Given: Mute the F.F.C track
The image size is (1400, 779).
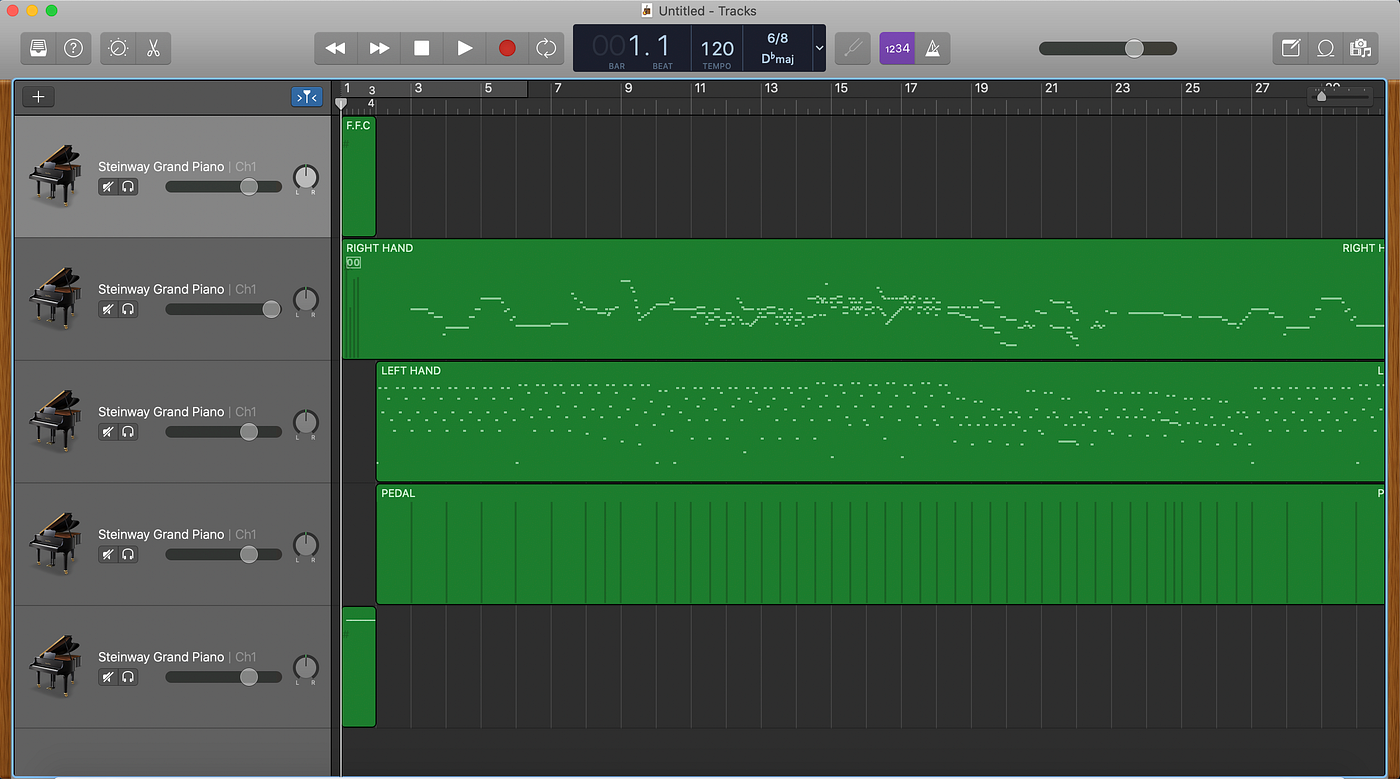Looking at the screenshot, I should pyautogui.click(x=108, y=187).
